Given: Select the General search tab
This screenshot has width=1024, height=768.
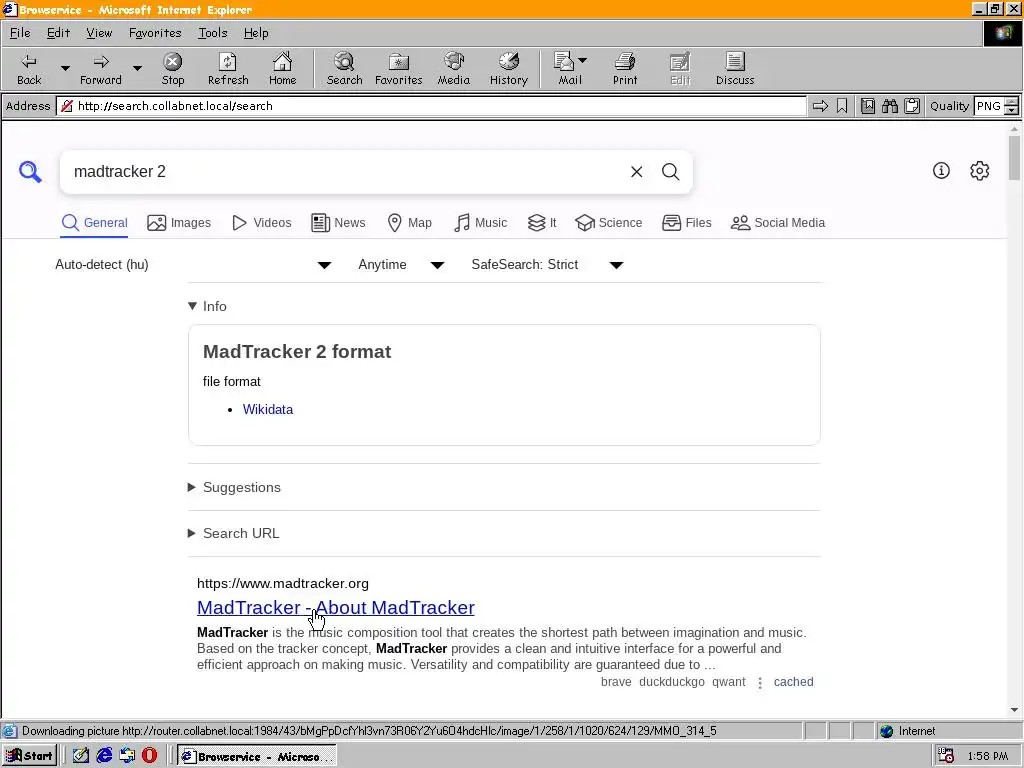Looking at the screenshot, I should [x=94, y=223].
